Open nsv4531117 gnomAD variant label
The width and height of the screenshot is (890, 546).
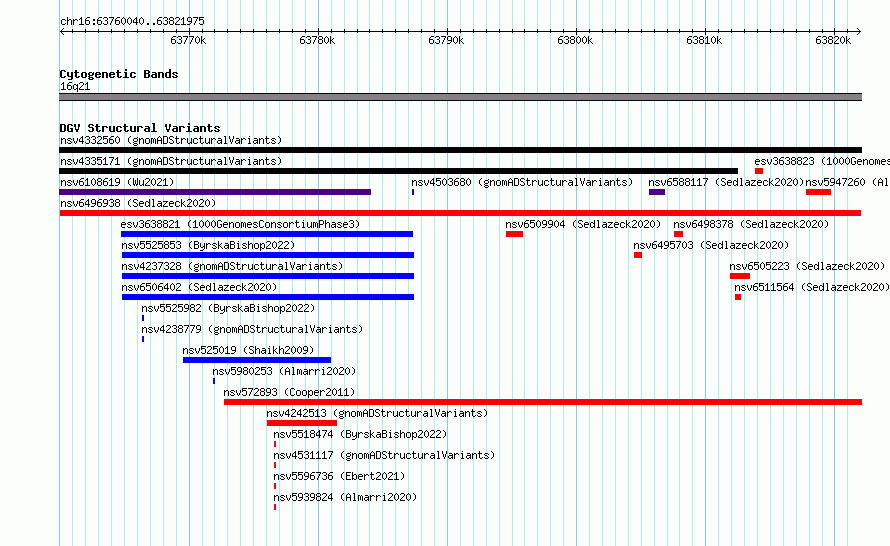tap(384, 455)
